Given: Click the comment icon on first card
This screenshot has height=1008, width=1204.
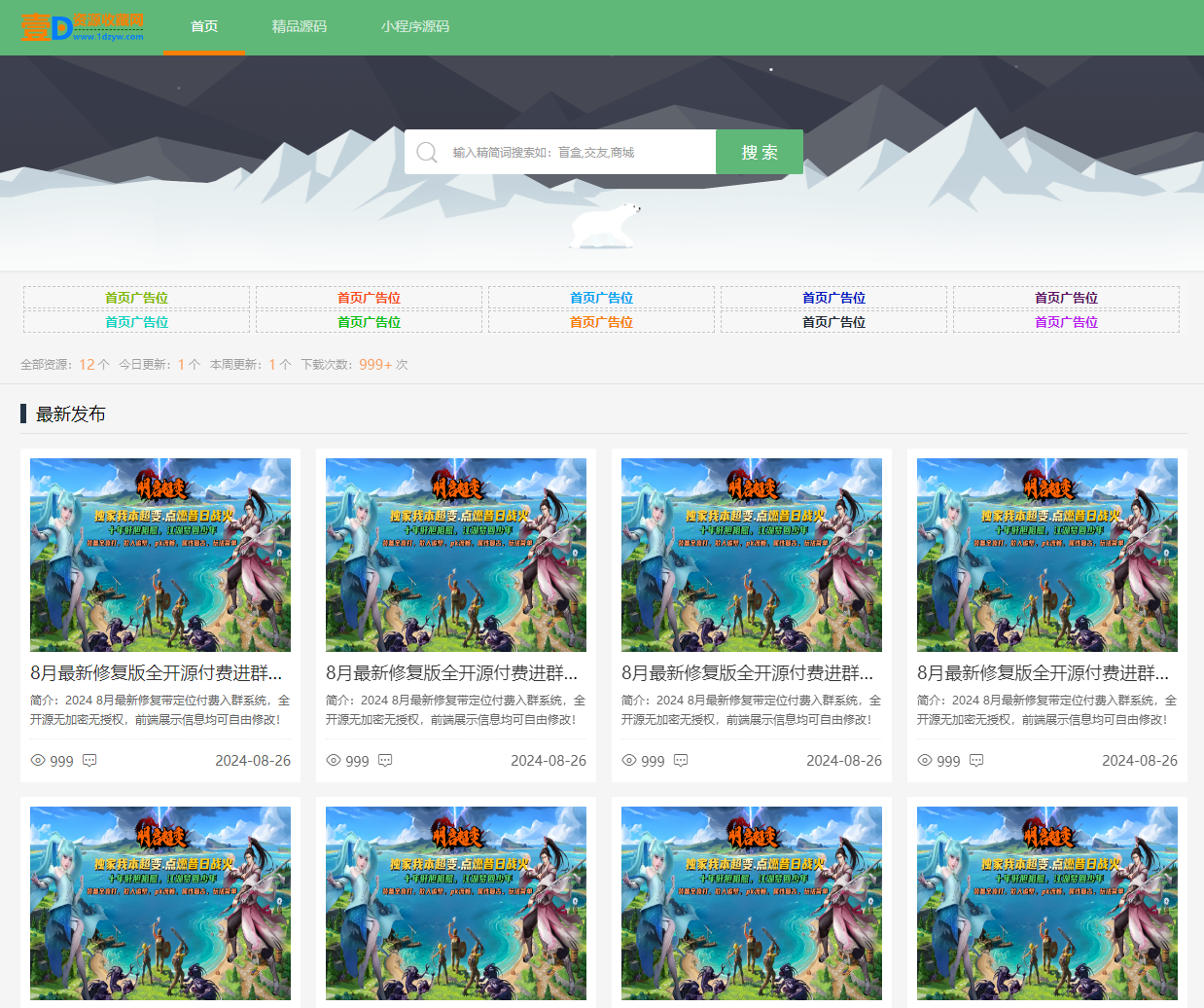Looking at the screenshot, I should pos(89,761).
